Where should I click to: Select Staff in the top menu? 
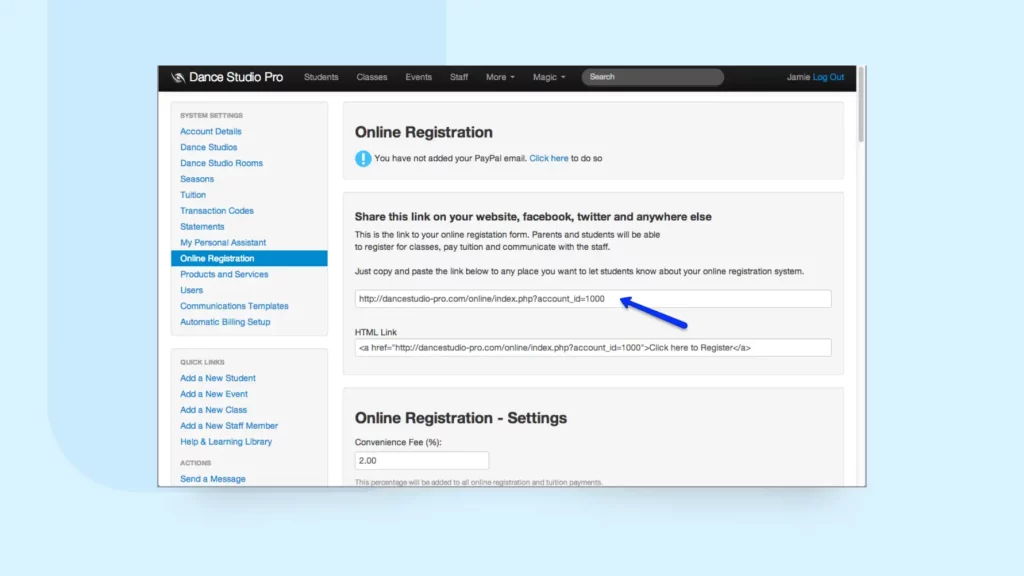[459, 77]
